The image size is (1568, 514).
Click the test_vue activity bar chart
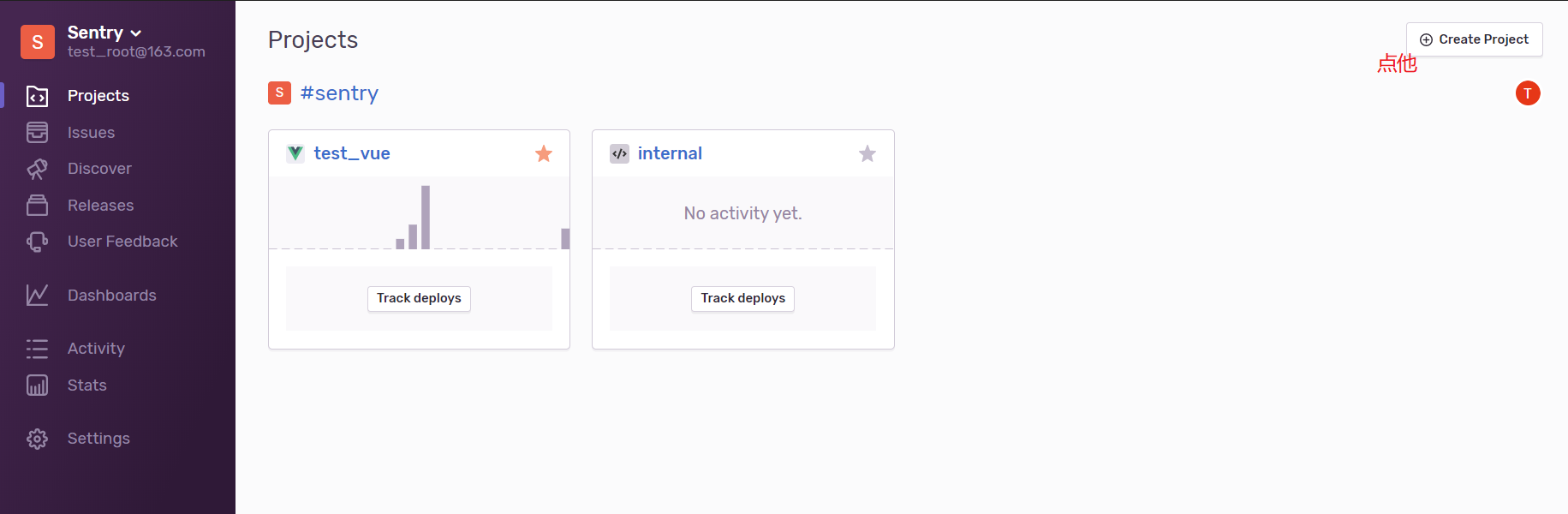[x=419, y=213]
